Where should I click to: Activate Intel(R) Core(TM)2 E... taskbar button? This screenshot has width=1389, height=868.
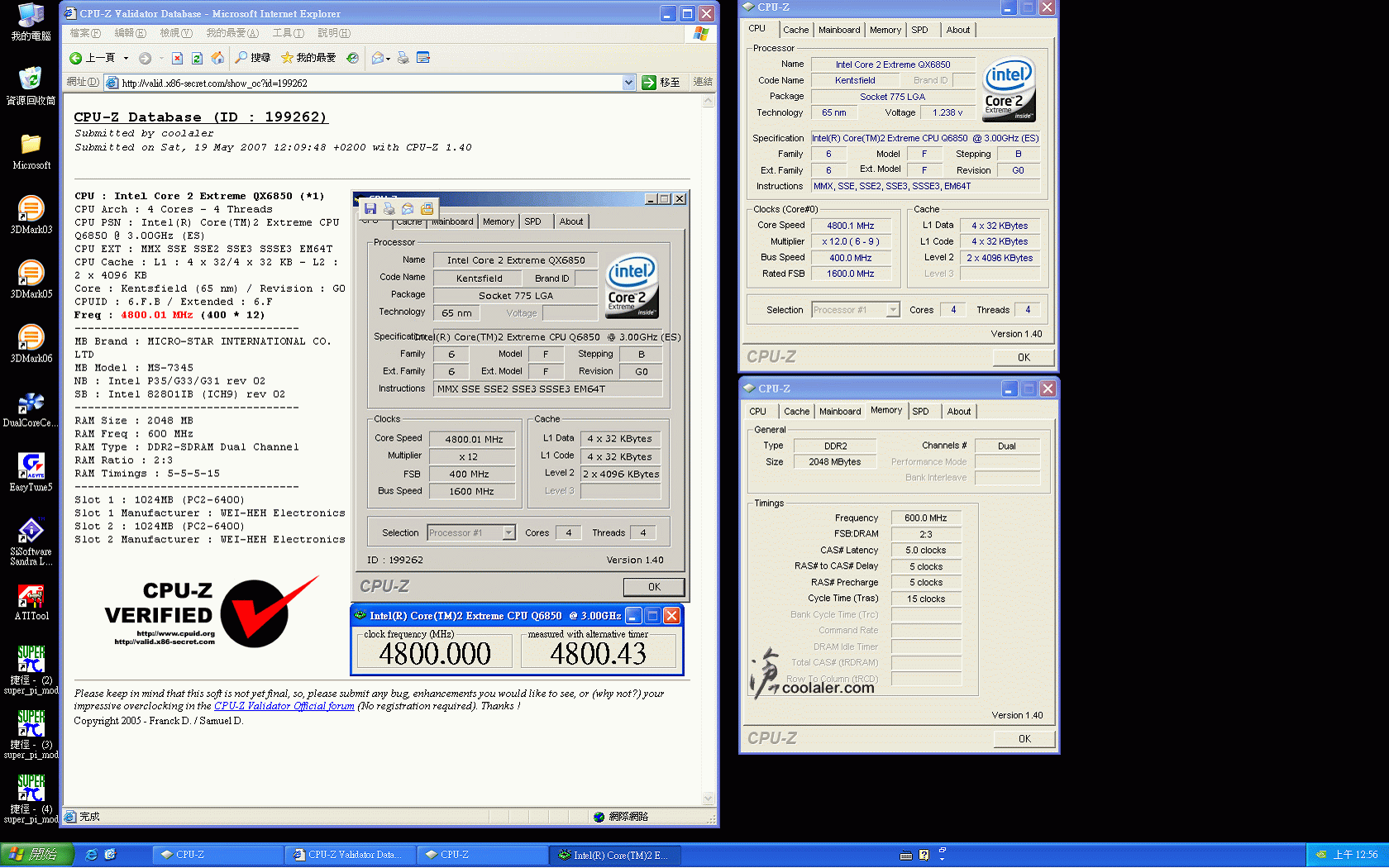[x=615, y=855]
